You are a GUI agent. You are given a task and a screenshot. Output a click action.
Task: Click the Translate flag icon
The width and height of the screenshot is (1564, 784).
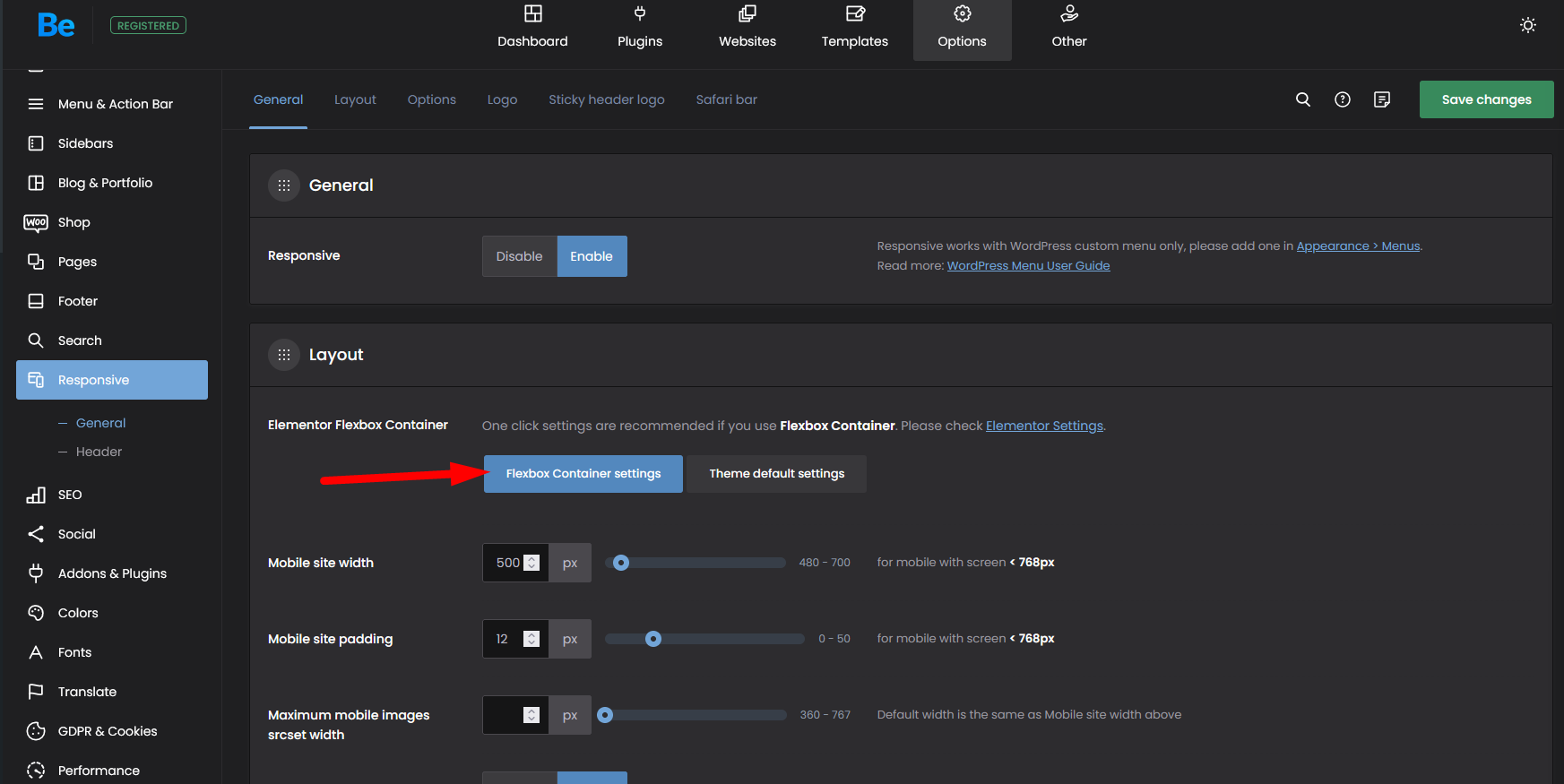click(x=36, y=692)
